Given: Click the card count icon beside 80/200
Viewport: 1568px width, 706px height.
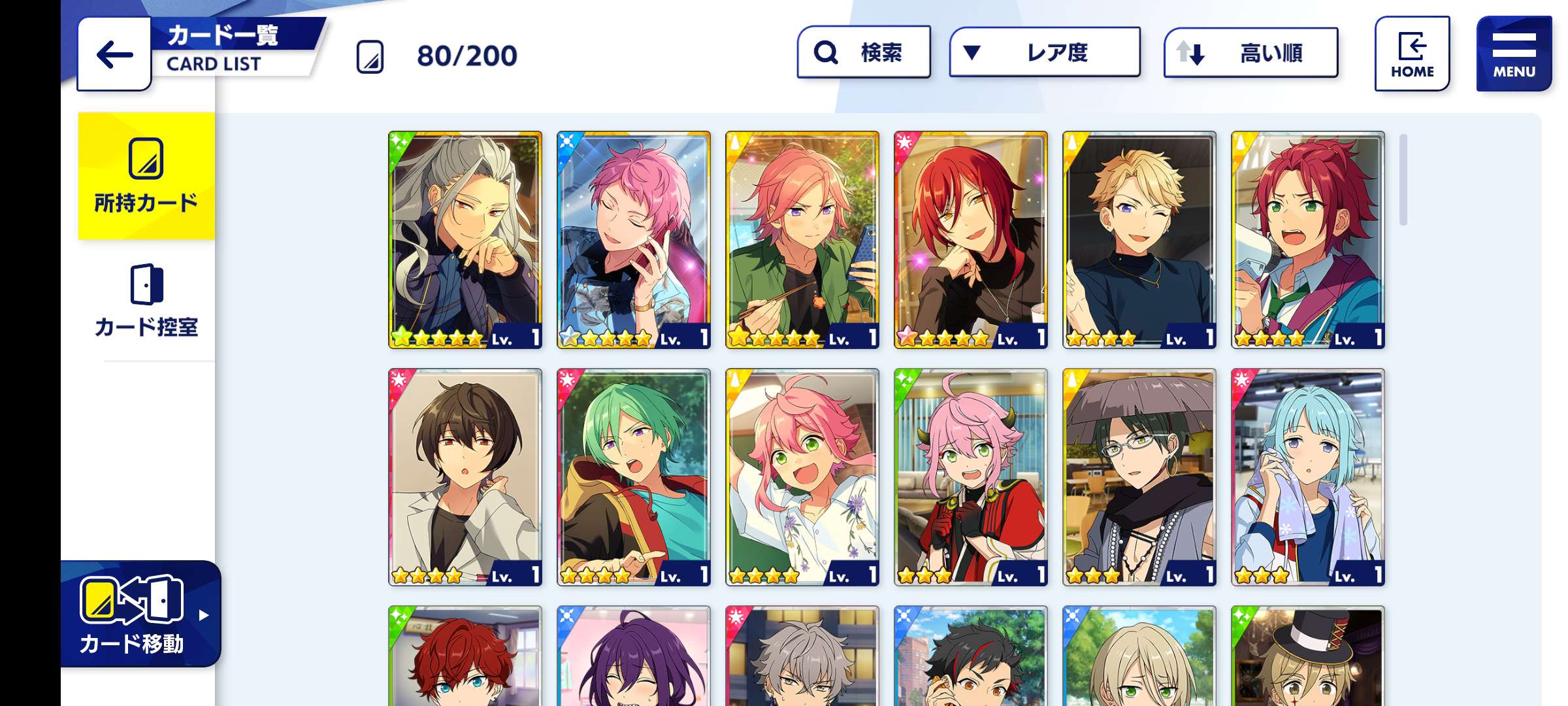Looking at the screenshot, I should pyautogui.click(x=370, y=56).
